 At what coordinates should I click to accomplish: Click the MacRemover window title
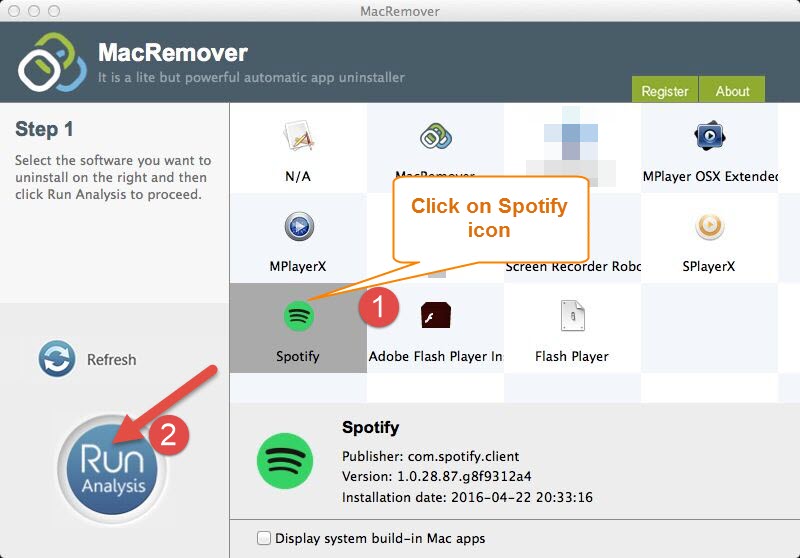[400, 11]
